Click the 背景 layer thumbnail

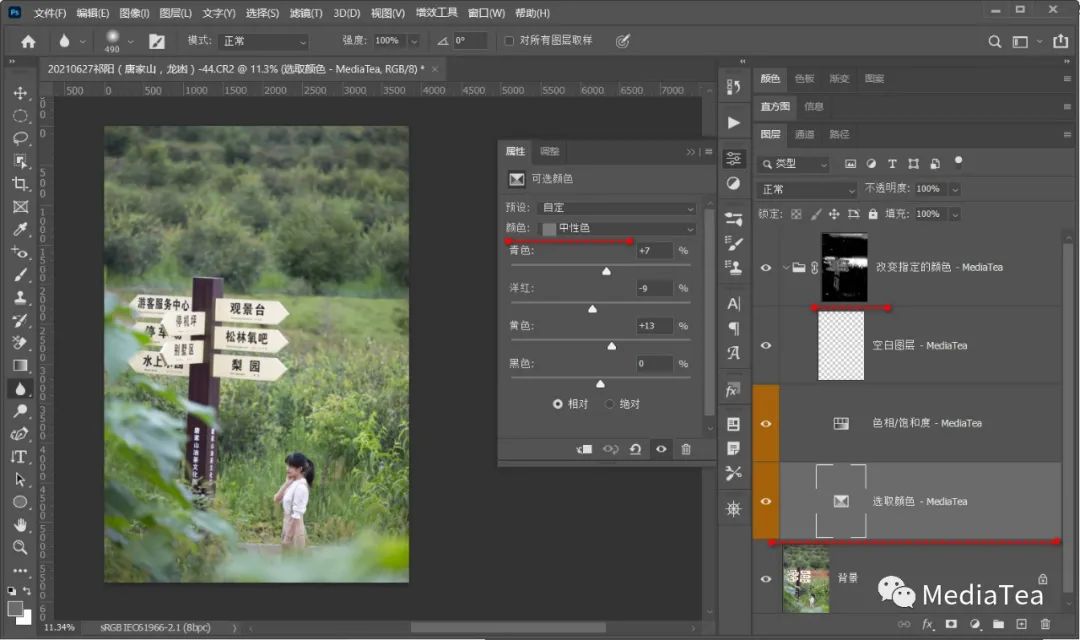point(806,579)
